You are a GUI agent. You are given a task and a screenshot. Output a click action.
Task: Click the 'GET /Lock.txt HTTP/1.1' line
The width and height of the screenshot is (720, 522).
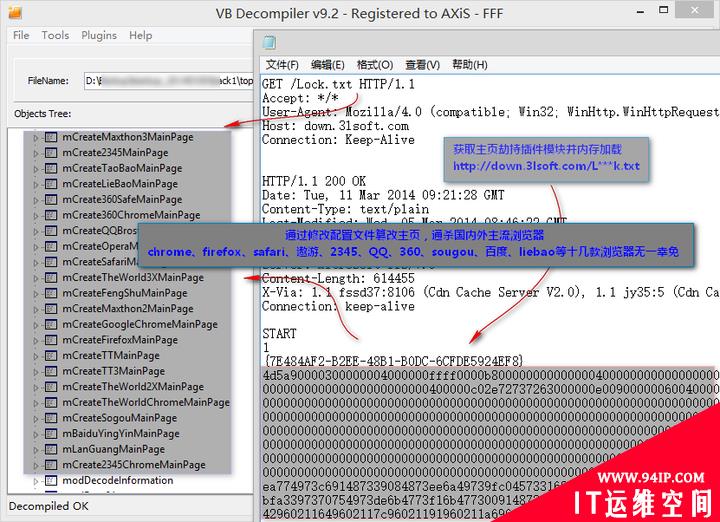tap(338, 84)
